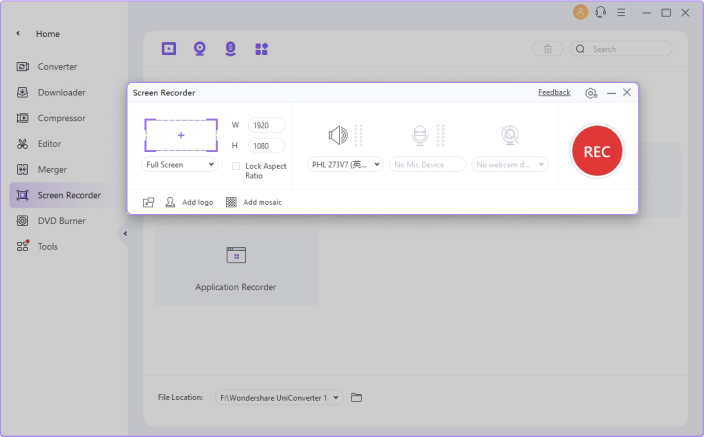
Task: Open DVD Burner in the sidebar
Action: click(x=61, y=221)
